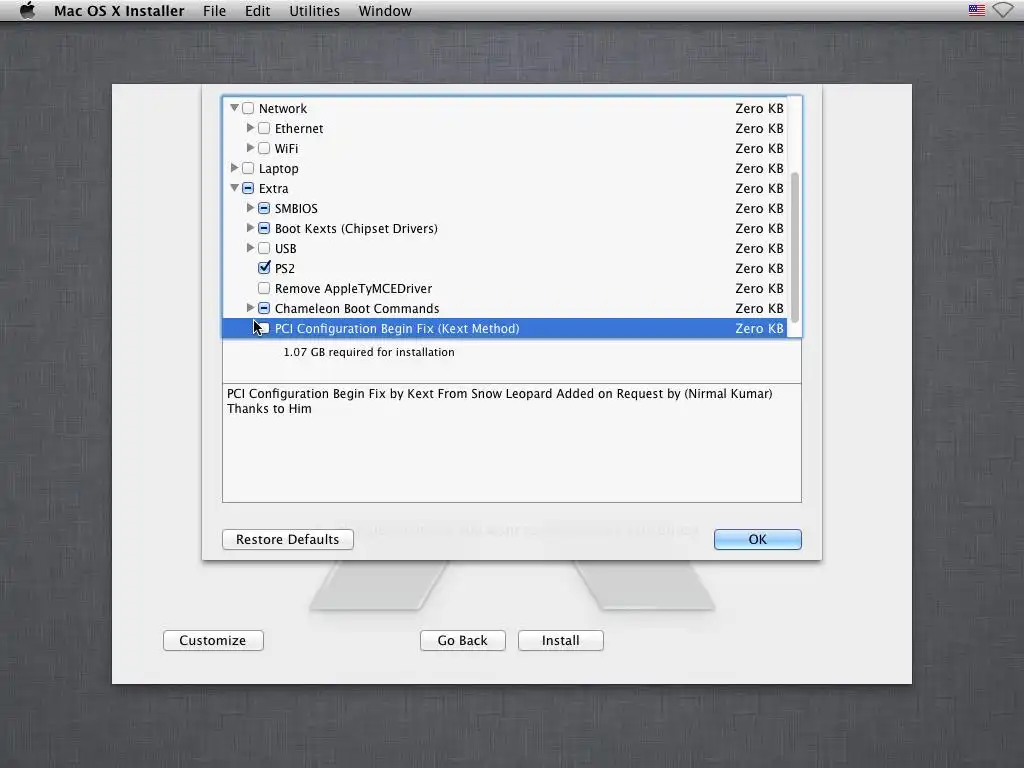Toggle the SMBIOS checkbox

pyautogui.click(x=264, y=208)
